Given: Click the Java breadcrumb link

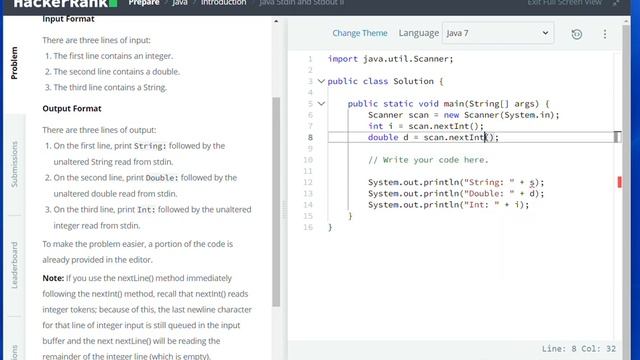Looking at the screenshot, I should point(180,3).
